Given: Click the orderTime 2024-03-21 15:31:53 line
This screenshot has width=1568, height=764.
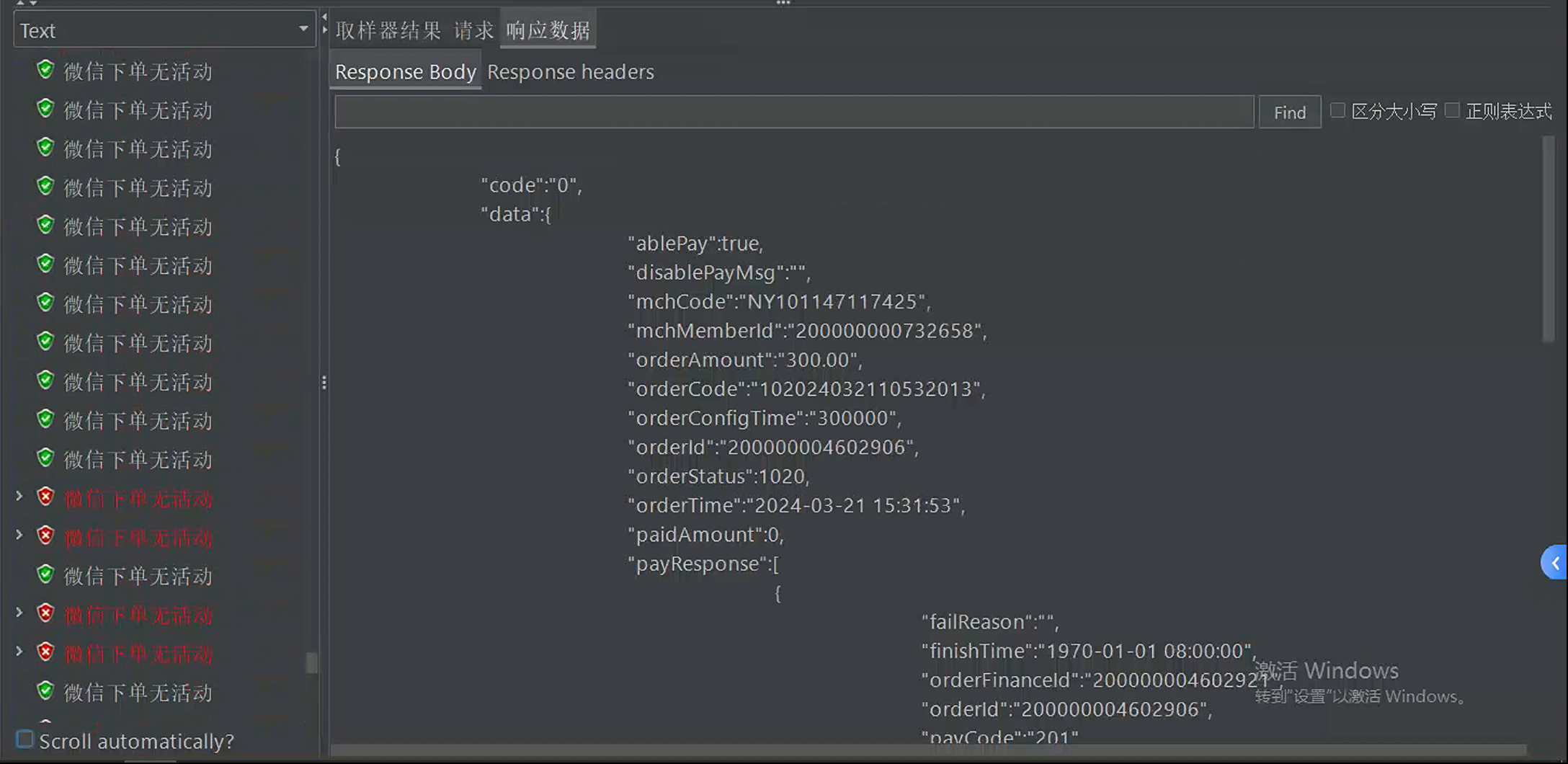Looking at the screenshot, I should pos(796,505).
